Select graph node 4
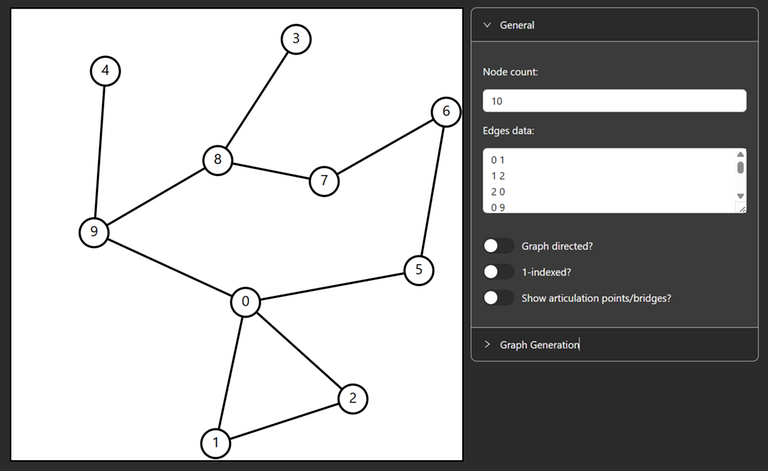Viewport: 768px width, 471px height. (105, 71)
